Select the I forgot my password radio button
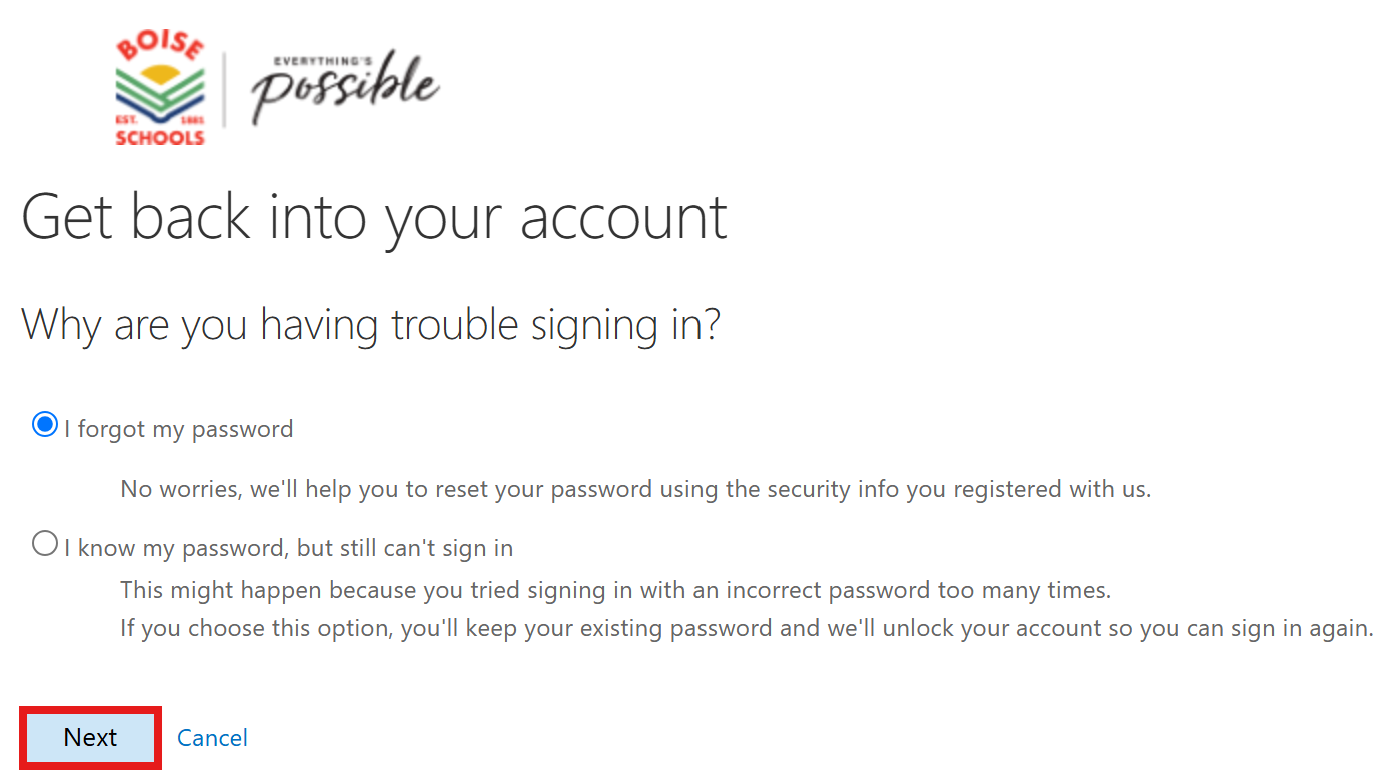The height and width of the screenshot is (778, 1398). click(45, 425)
